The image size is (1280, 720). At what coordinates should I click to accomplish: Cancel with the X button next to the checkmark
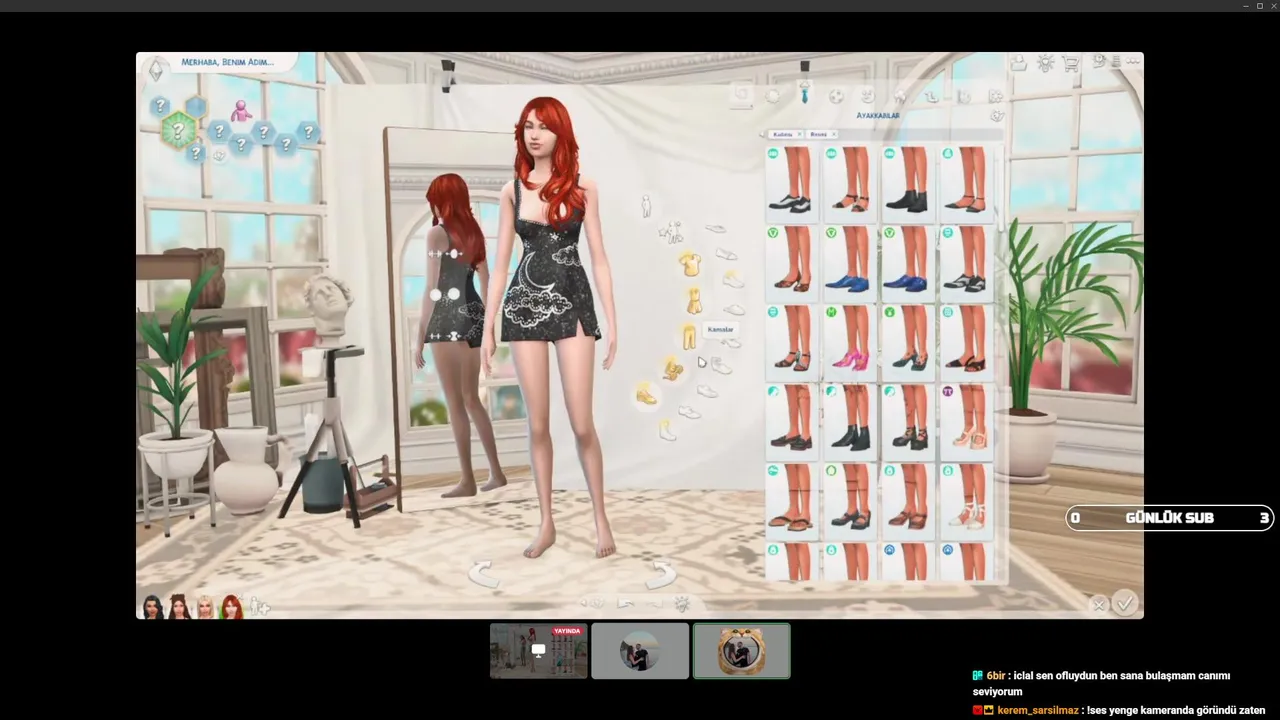coord(1099,605)
